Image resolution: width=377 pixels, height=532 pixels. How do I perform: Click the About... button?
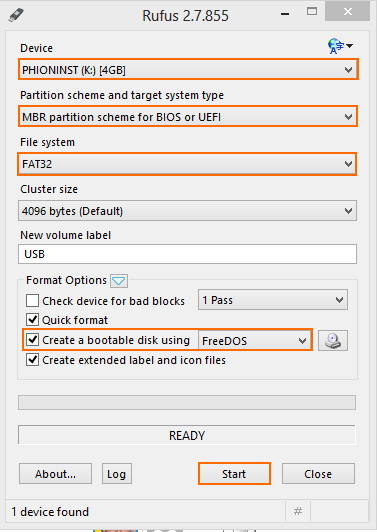point(55,474)
